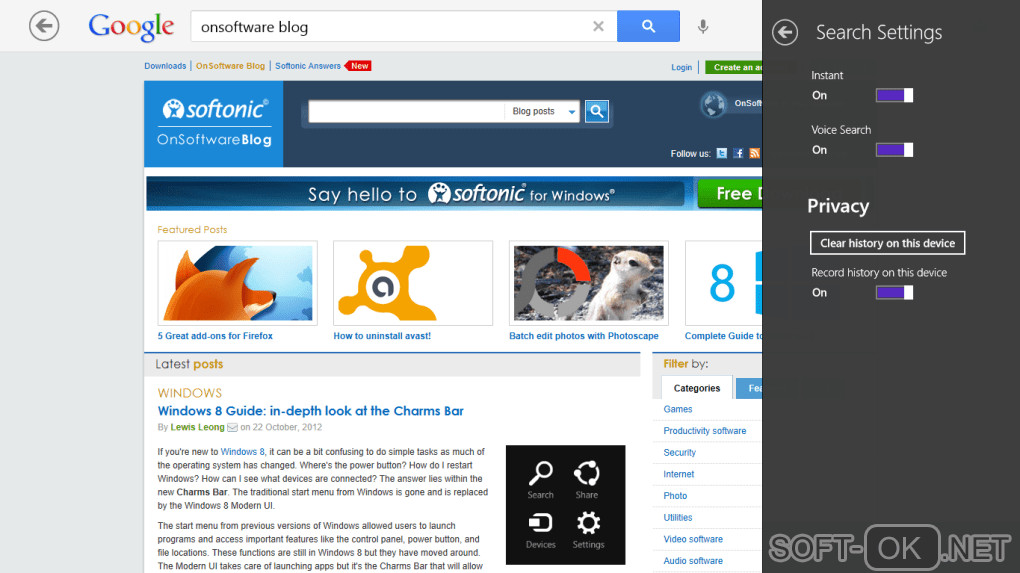The height and width of the screenshot is (573, 1020).
Task: Click the Create an account button
Action: [733, 67]
